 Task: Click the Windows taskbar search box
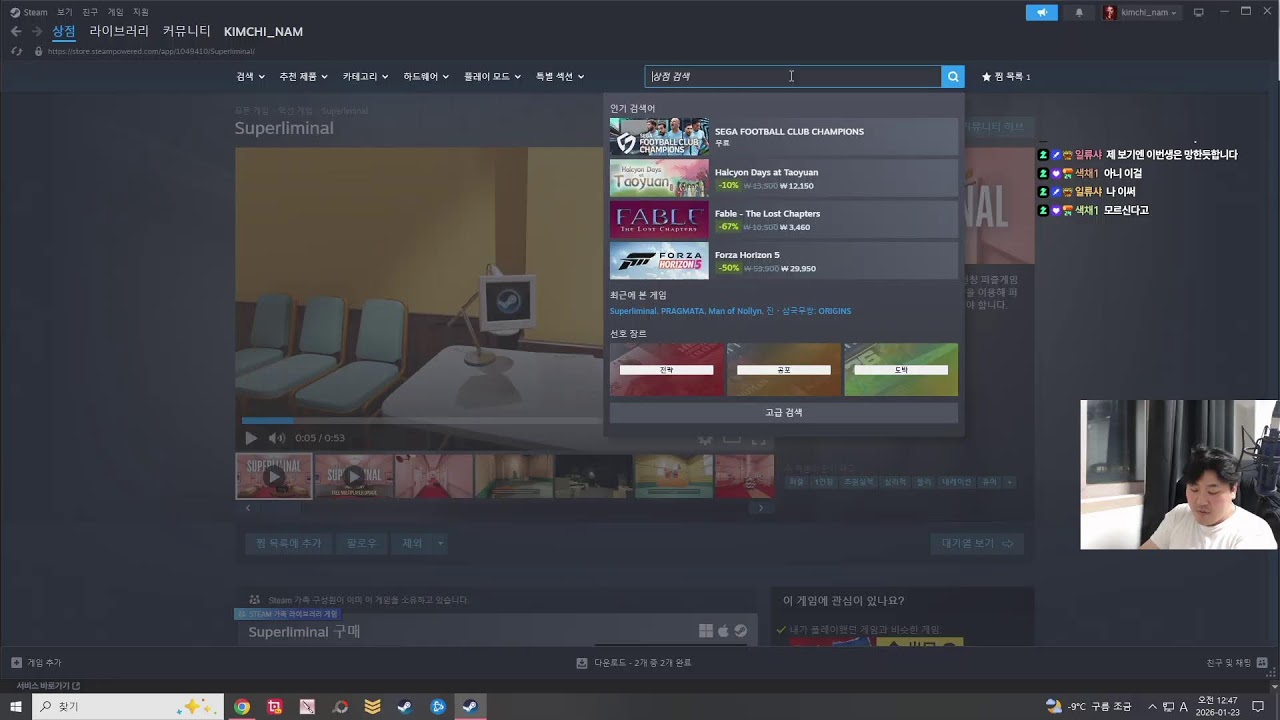tap(126, 707)
